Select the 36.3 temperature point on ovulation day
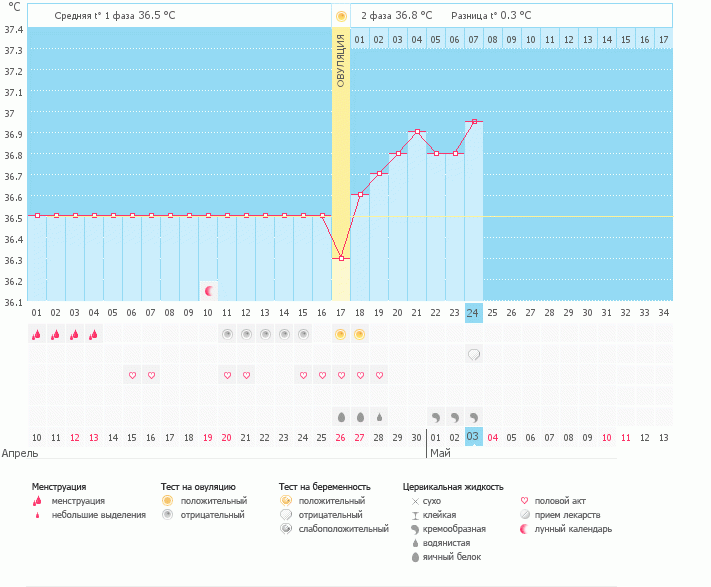Image resolution: width=711 pixels, height=587 pixels. (341, 258)
